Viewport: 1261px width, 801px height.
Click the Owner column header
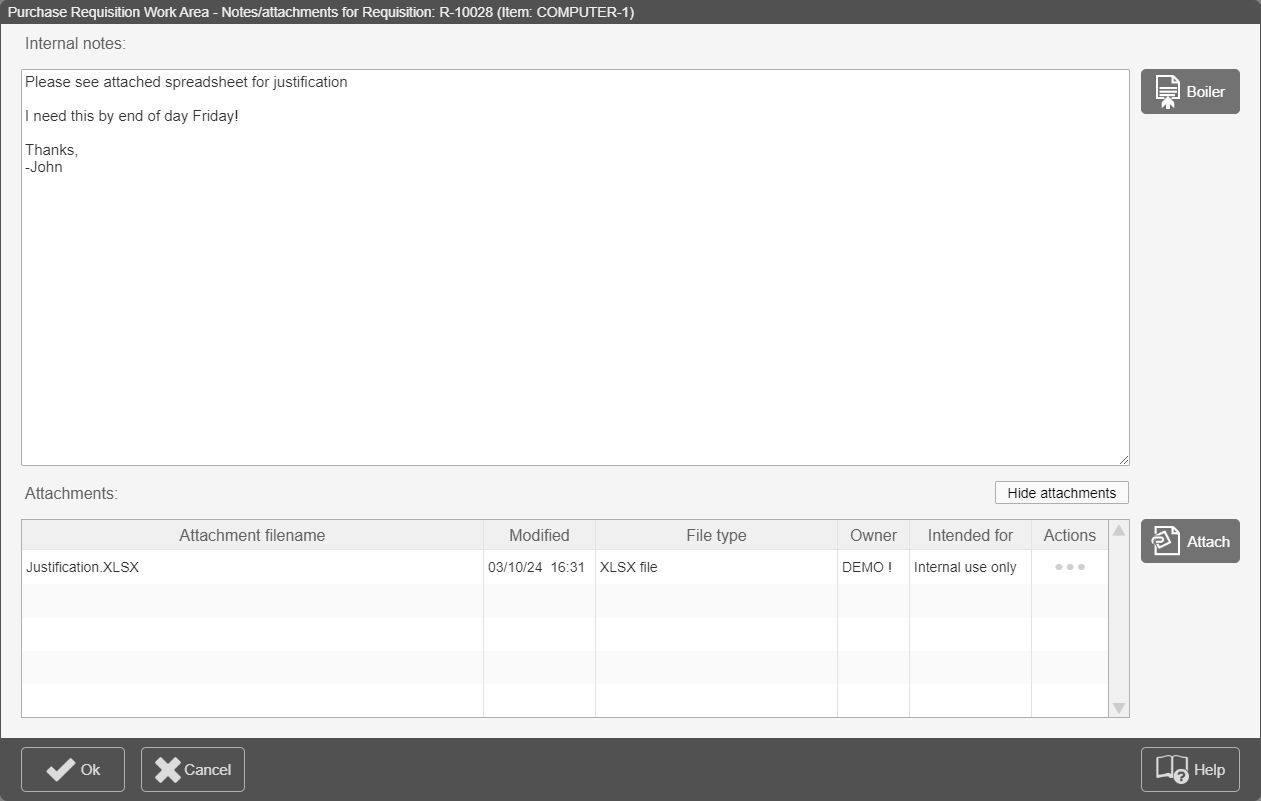point(873,535)
